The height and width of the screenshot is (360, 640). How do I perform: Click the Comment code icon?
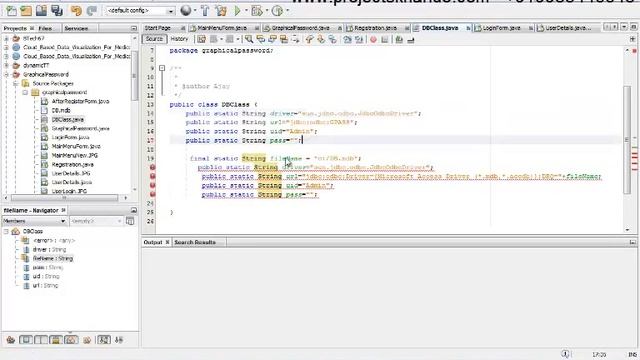pyautogui.click(x=399, y=40)
